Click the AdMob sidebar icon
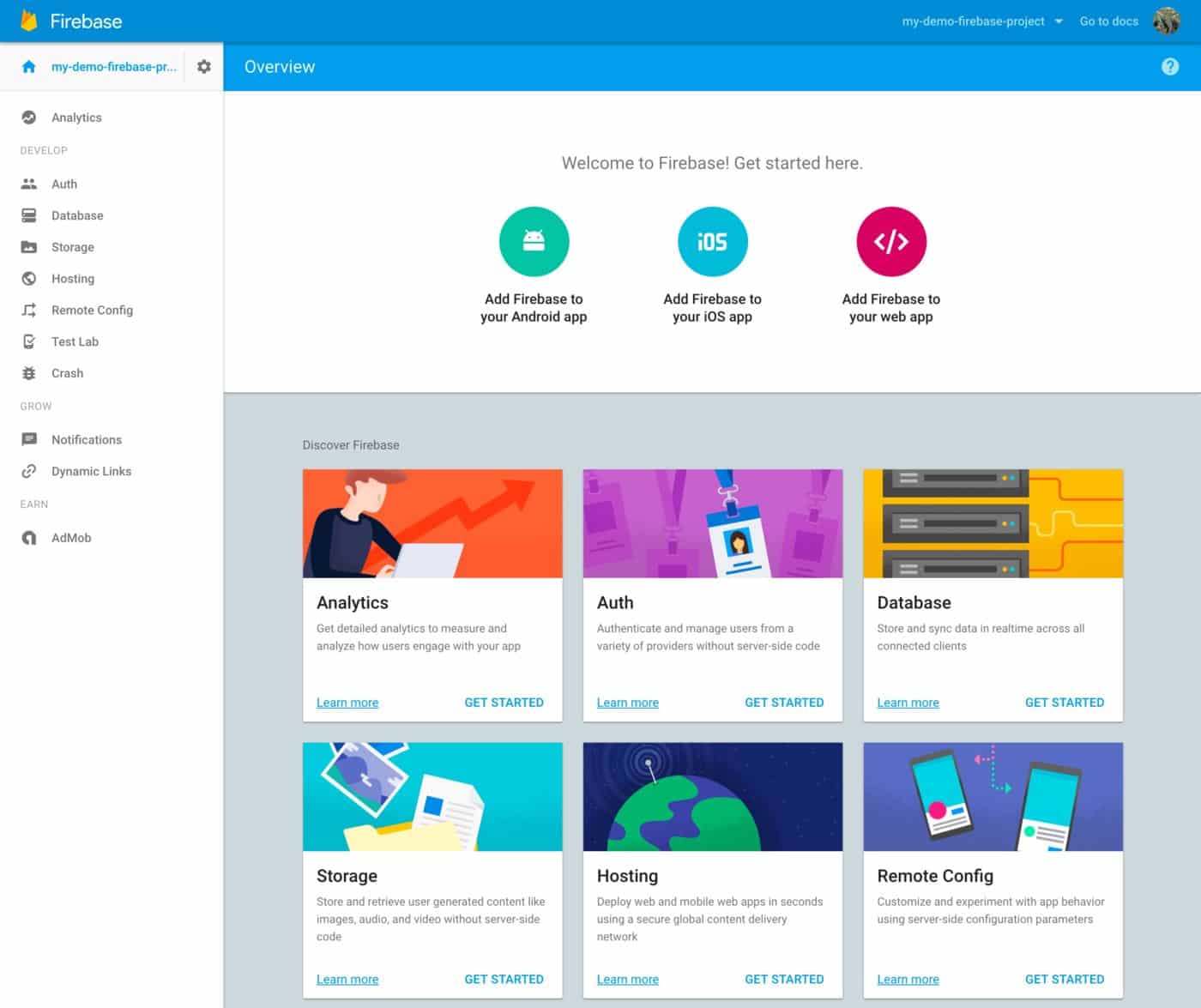 pyautogui.click(x=29, y=538)
